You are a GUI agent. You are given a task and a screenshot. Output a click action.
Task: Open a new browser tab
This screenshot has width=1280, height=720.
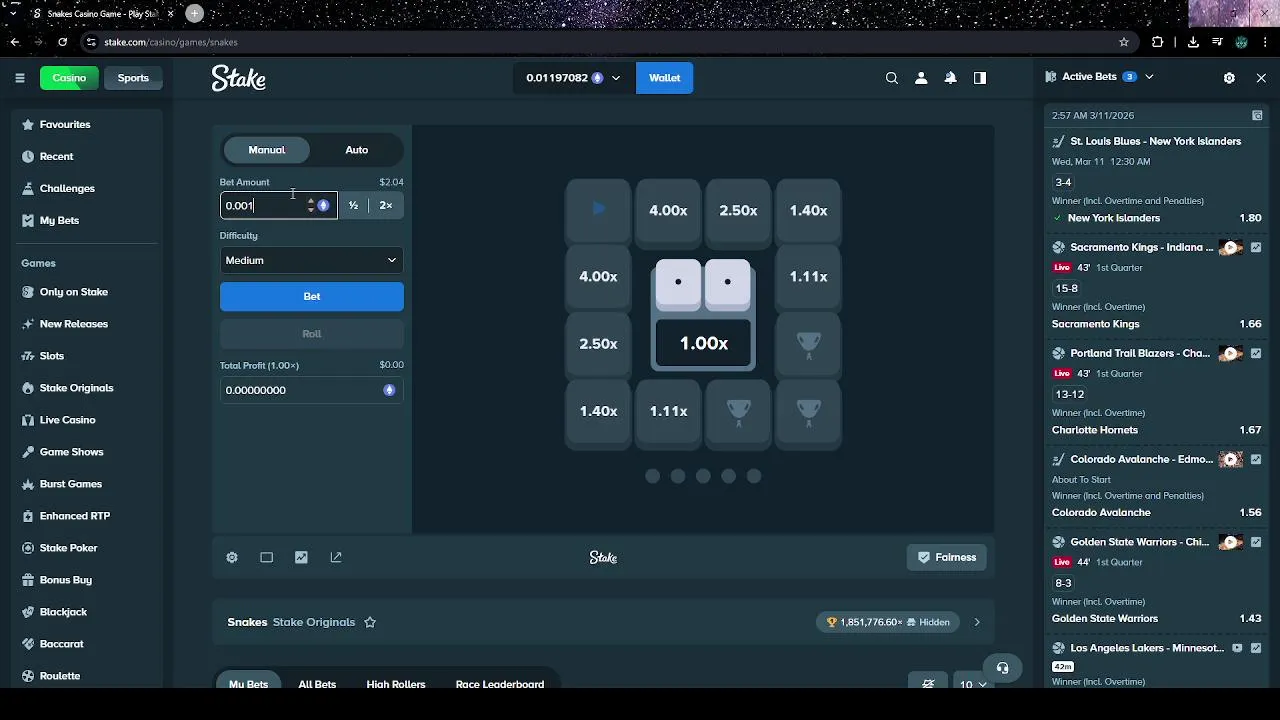[195, 14]
